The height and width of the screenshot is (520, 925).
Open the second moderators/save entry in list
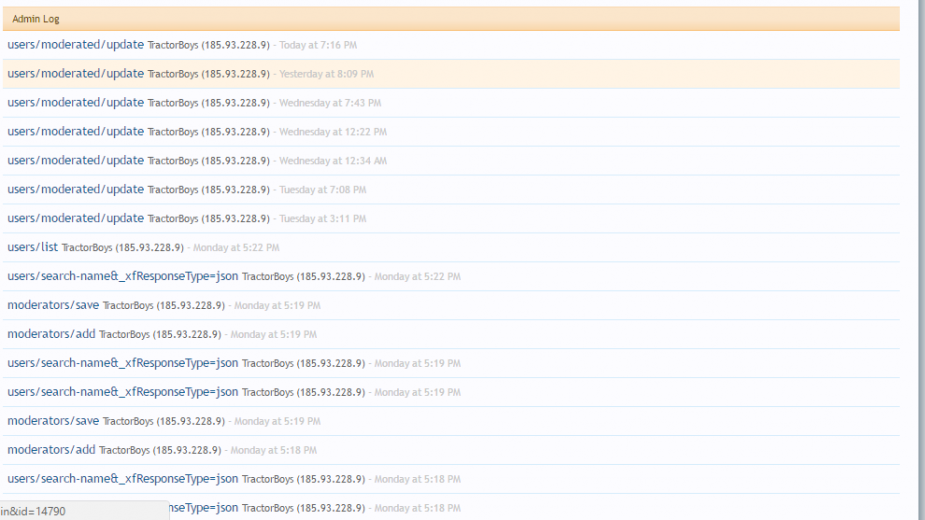pyautogui.click(x=53, y=422)
